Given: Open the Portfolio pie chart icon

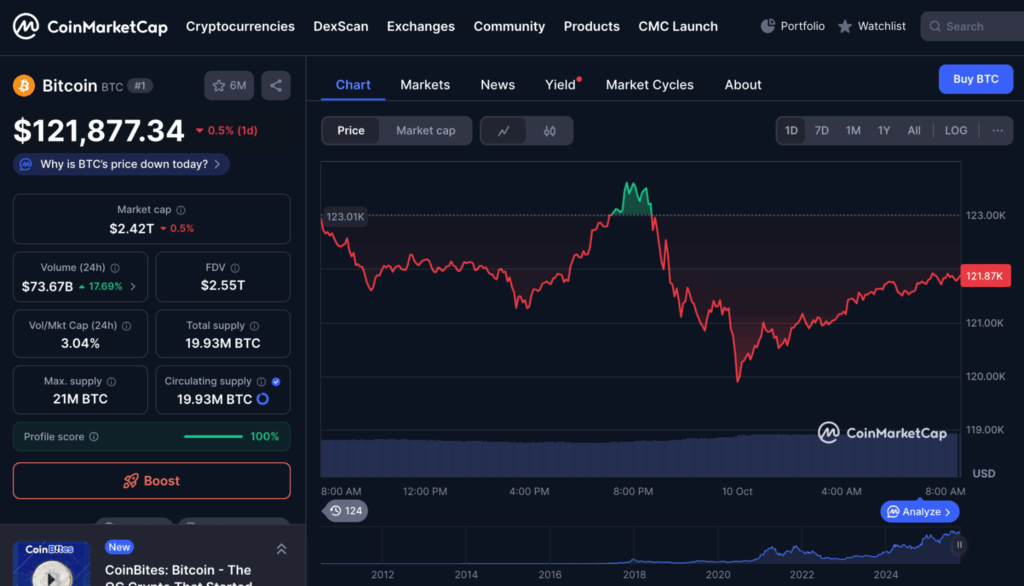Looking at the screenshot, I should click(x=768, y=26).
